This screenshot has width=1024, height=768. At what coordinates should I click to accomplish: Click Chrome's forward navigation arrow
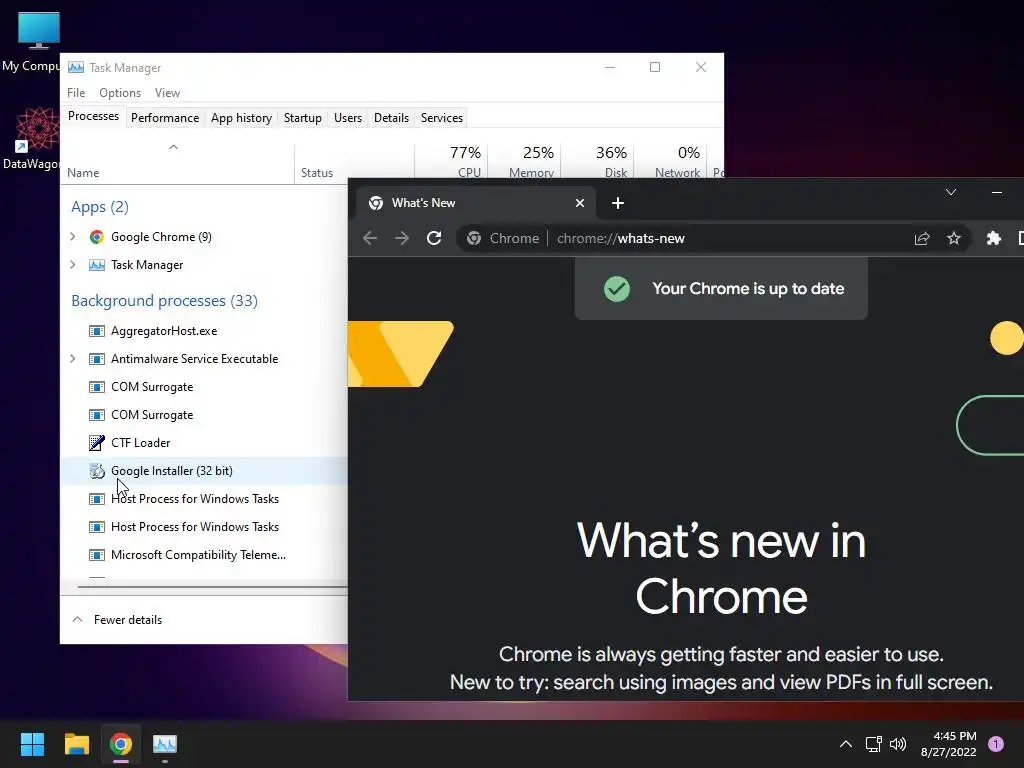point(402,238)
